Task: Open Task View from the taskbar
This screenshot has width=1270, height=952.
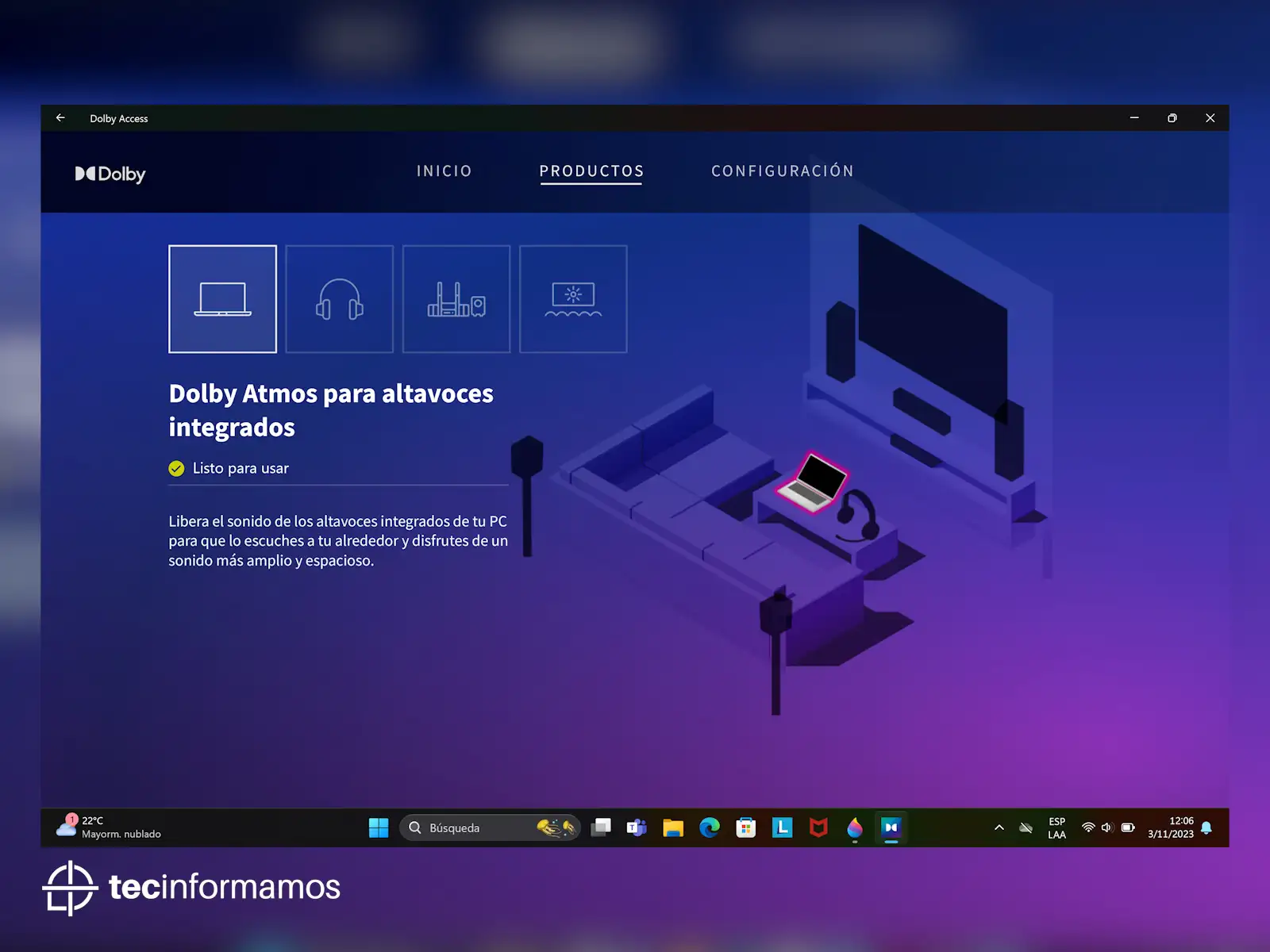Action: pyautogui.click(x=601, y=827)
